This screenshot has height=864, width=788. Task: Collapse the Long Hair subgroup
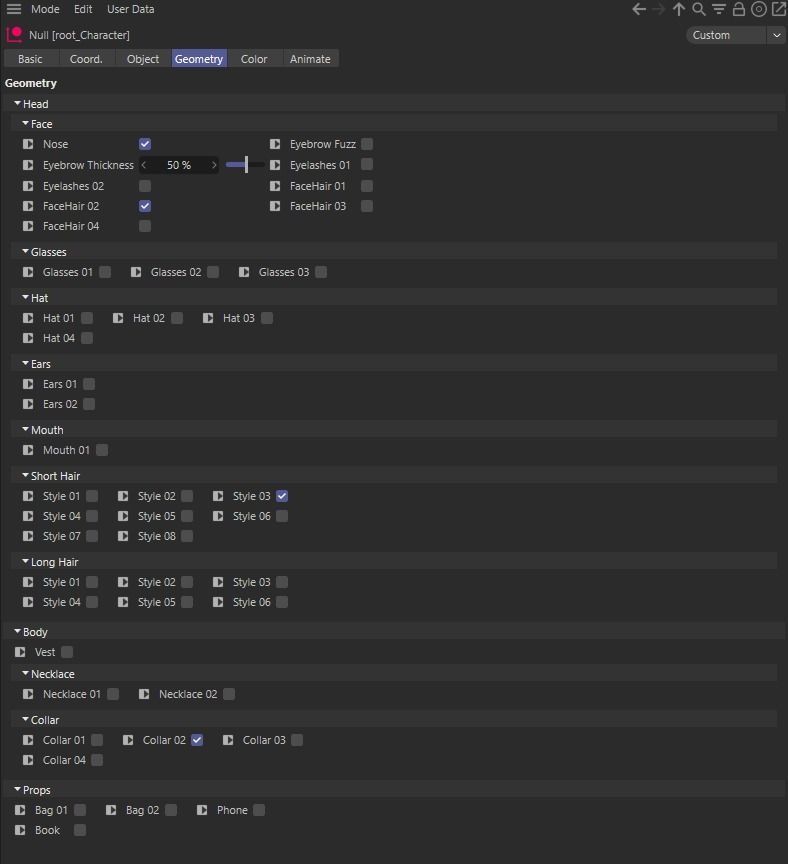[25, 561]
